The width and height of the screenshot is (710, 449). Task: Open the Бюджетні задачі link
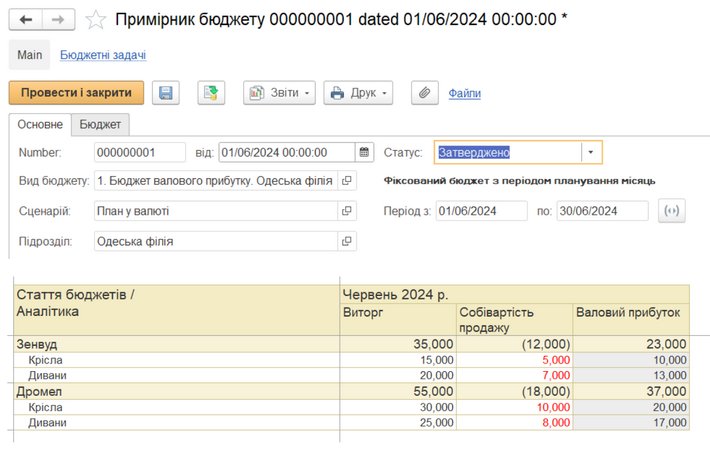[x=103, y=55]
